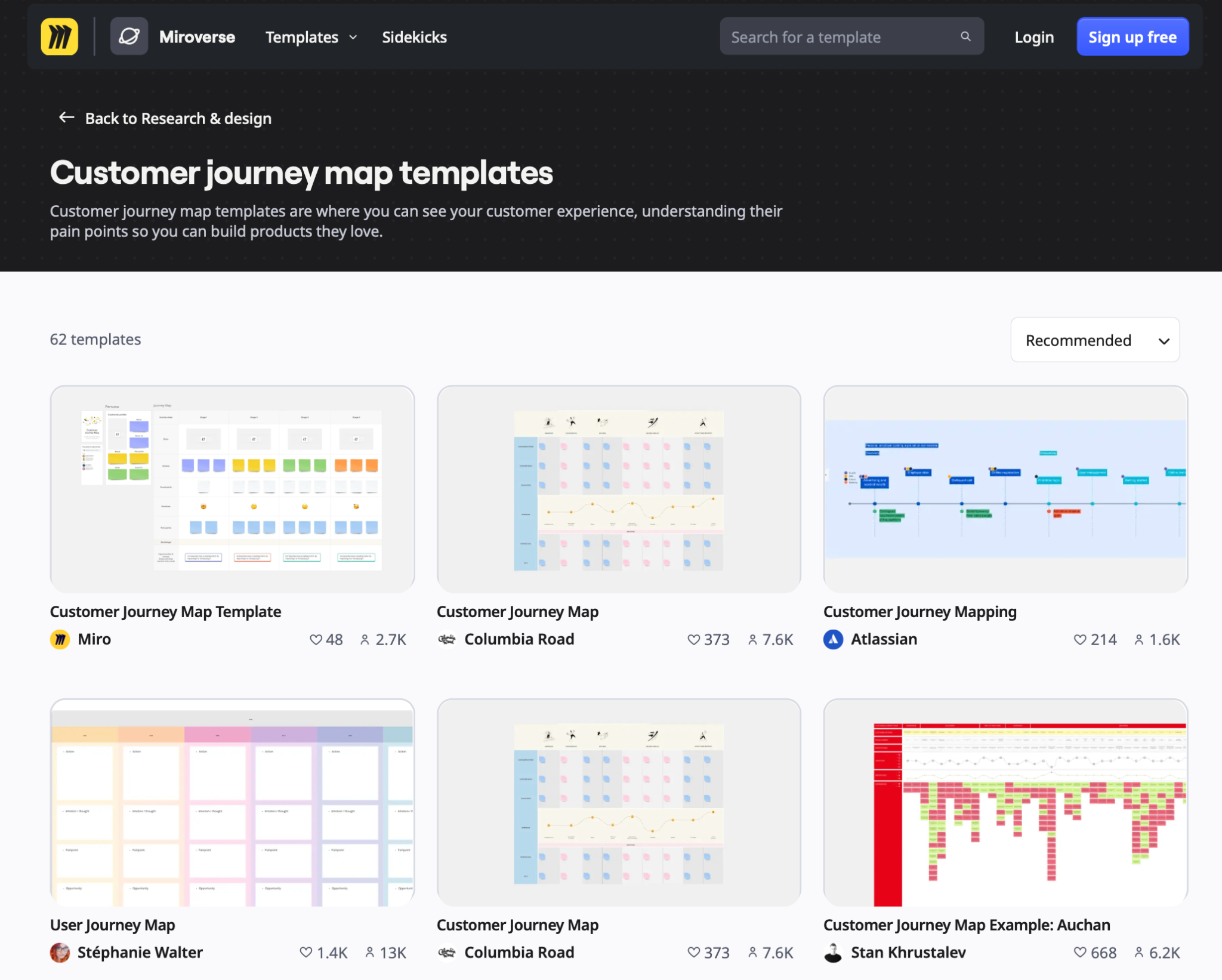Open the Sidekicks menu item
1222x980 pixels.
[414, 37]
